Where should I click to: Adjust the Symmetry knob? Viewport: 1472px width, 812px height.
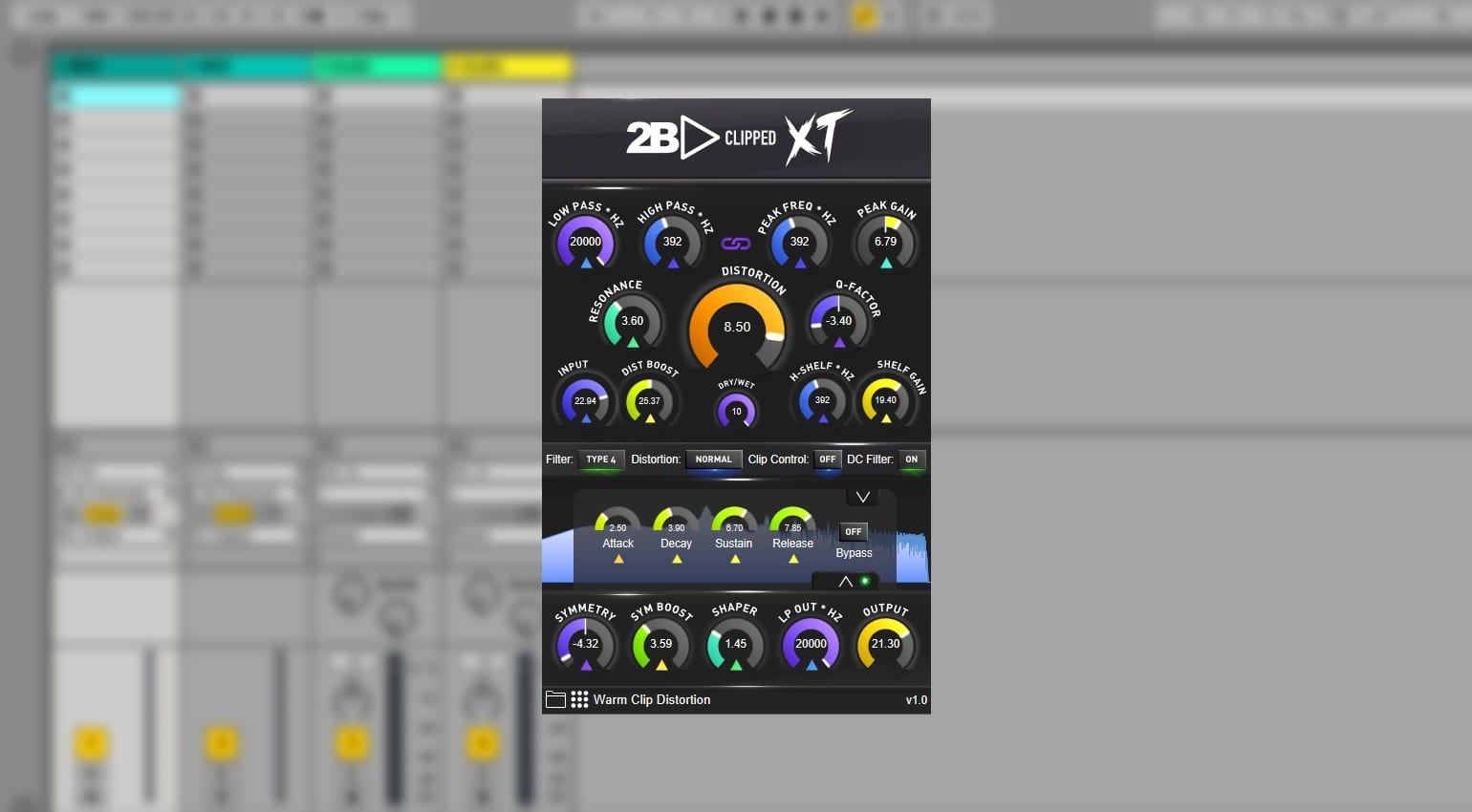[x=585, y=644]
